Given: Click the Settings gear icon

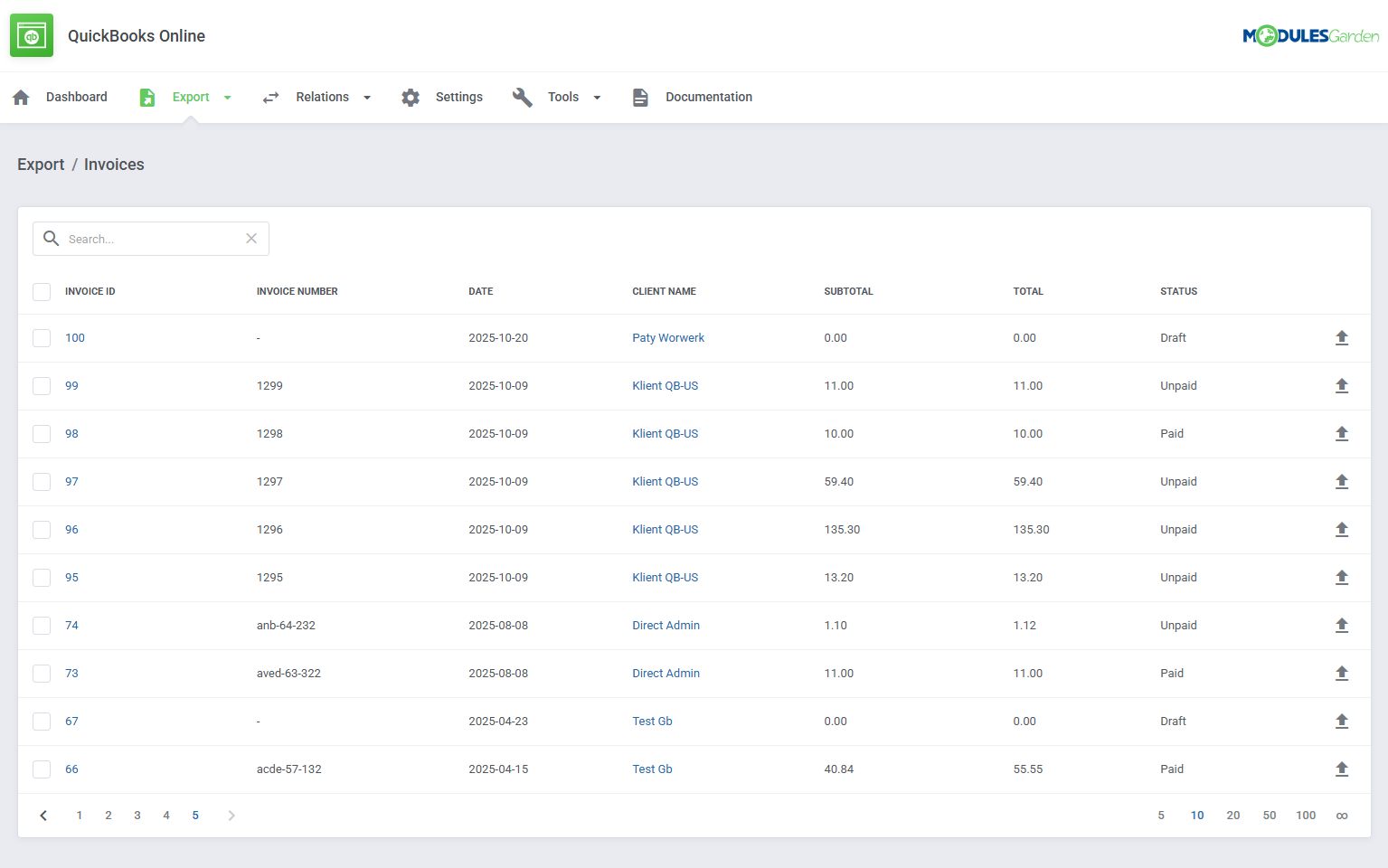Looking at the screenshot, I should coord(411,98).
